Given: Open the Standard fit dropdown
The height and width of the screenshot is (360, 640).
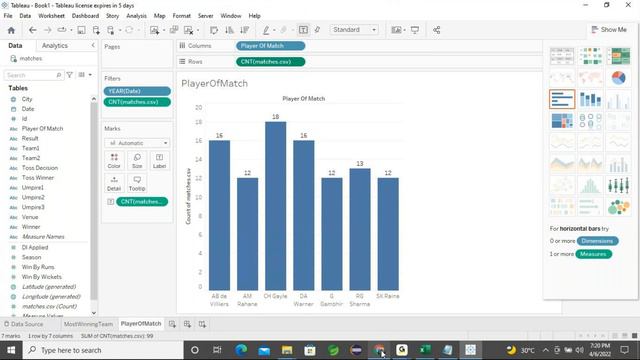Looking at the screenshot, I should click(x=354, y=30).
